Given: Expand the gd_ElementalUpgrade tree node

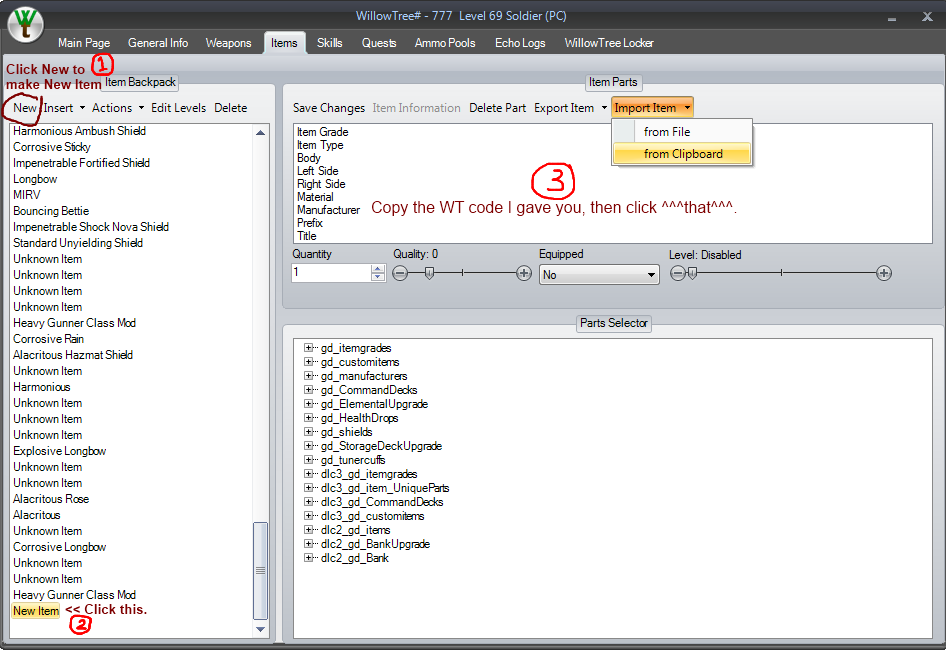Looking at the screenshot, I should point(309,404).
